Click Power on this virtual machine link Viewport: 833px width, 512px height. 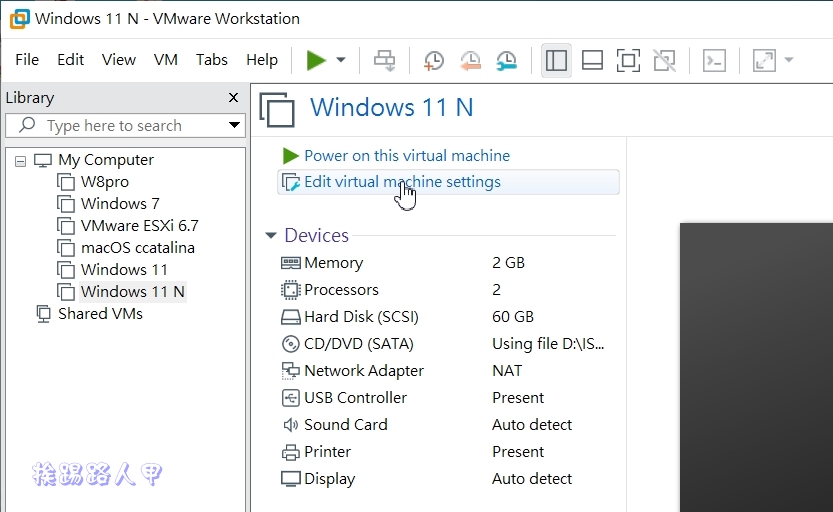[x=407, y=156]
